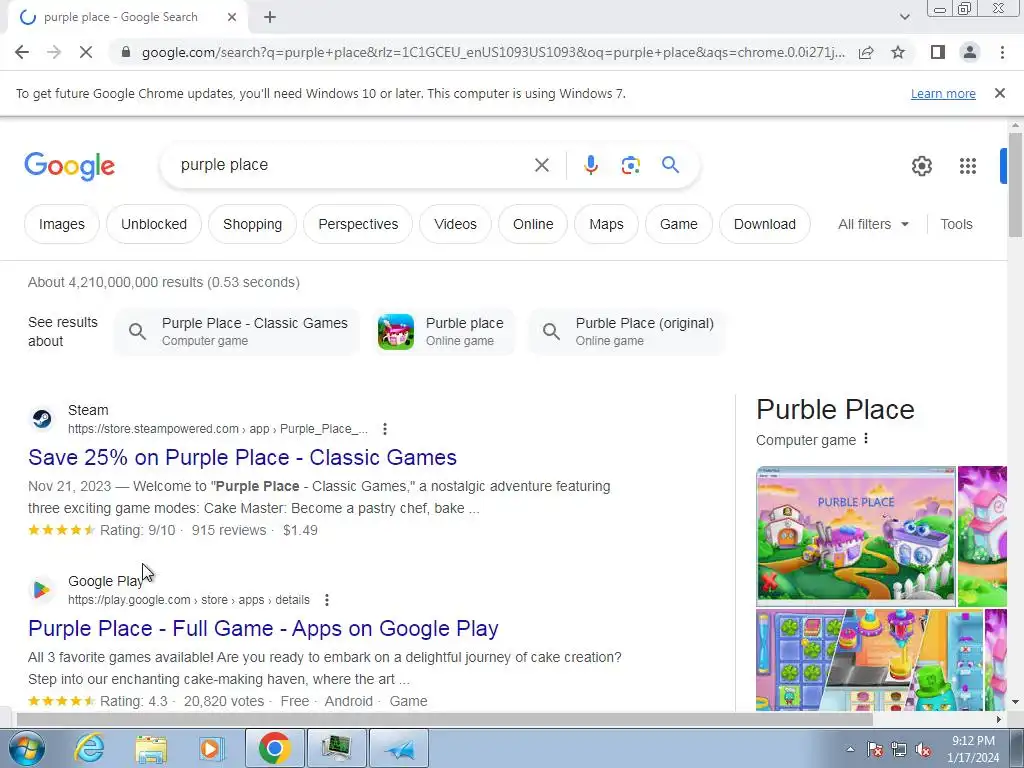Start voice search with microphone icon

[590, 165]
